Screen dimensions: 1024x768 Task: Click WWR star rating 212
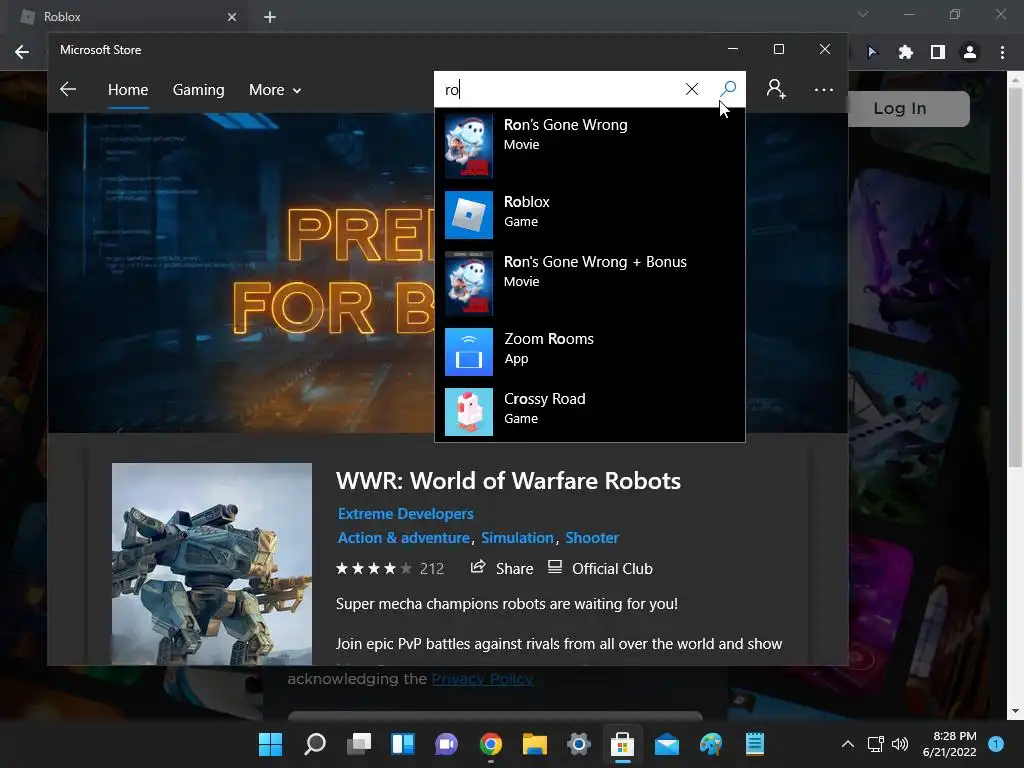pos(390,569)
